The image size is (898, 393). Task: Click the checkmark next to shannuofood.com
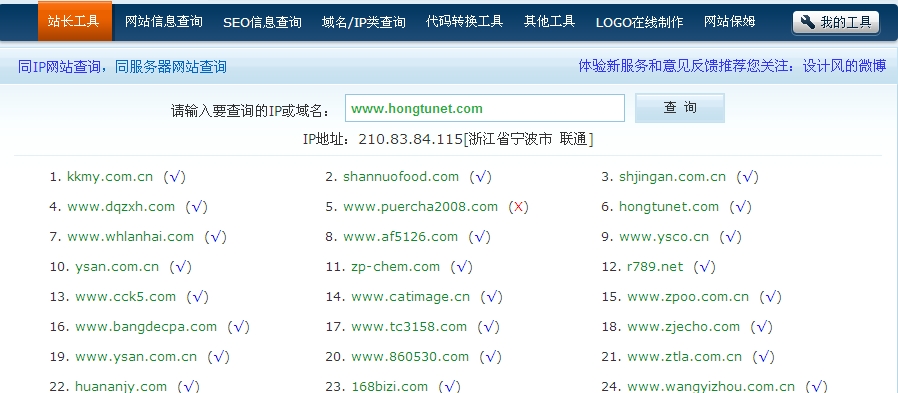(480, 177)
